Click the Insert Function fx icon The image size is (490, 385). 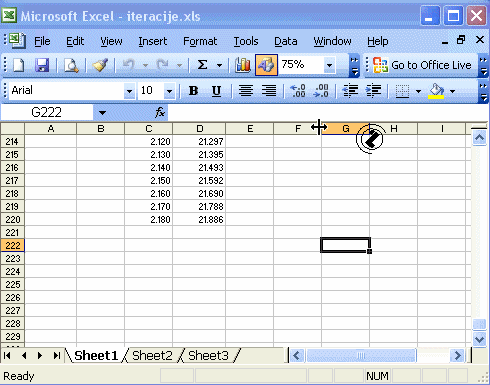[160, 112]
